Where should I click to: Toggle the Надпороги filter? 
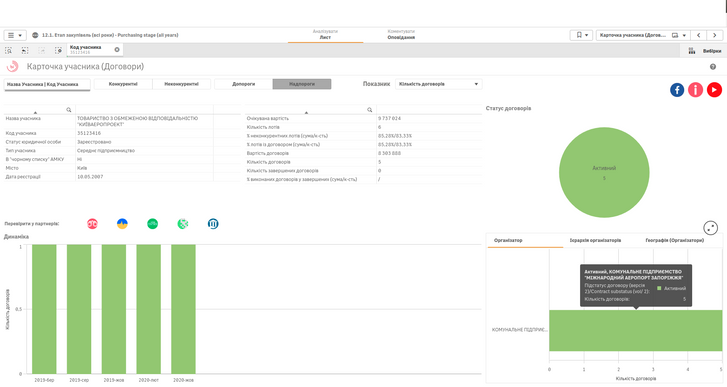302,84
